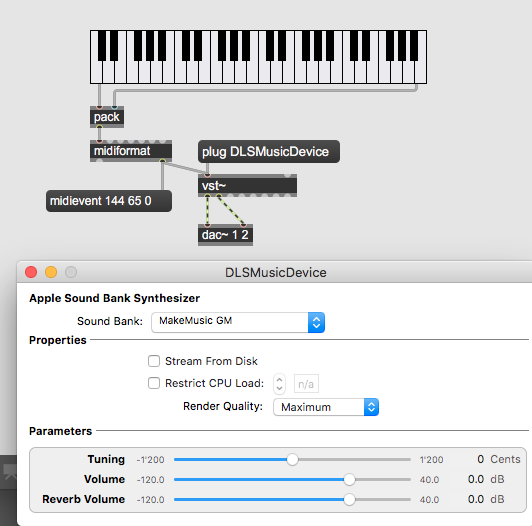This screenshot has height=526, width=532.
Task: Click the Parameters section heading
Action: [60, 431]
